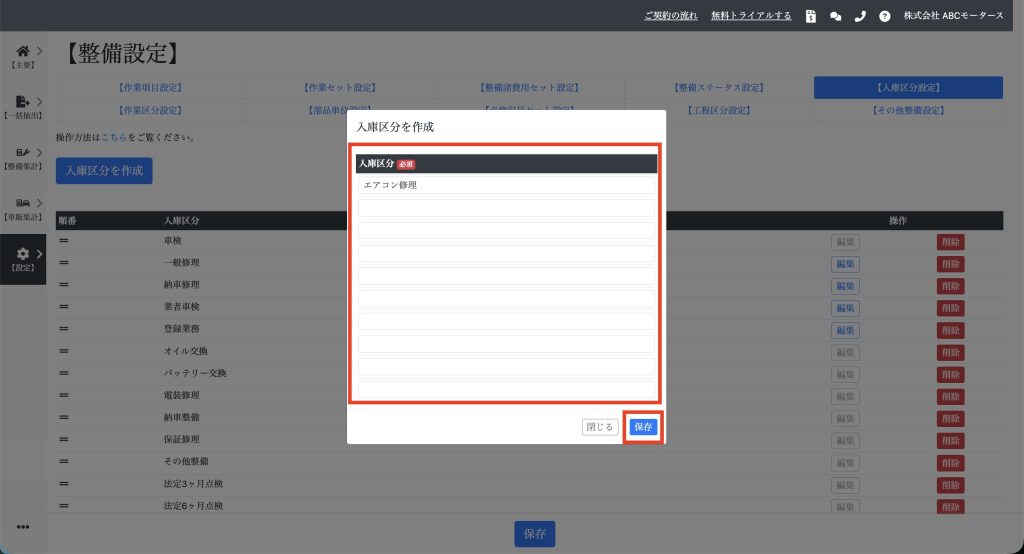Click the drag handle for the 車検 row
1024x554 pixels.
pyautogui.click(x=64, y=241)
